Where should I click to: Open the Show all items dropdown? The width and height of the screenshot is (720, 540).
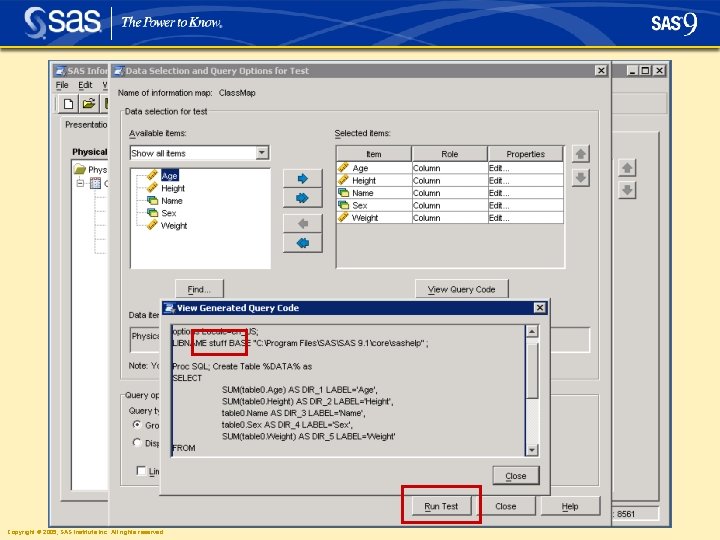(262, 152)
